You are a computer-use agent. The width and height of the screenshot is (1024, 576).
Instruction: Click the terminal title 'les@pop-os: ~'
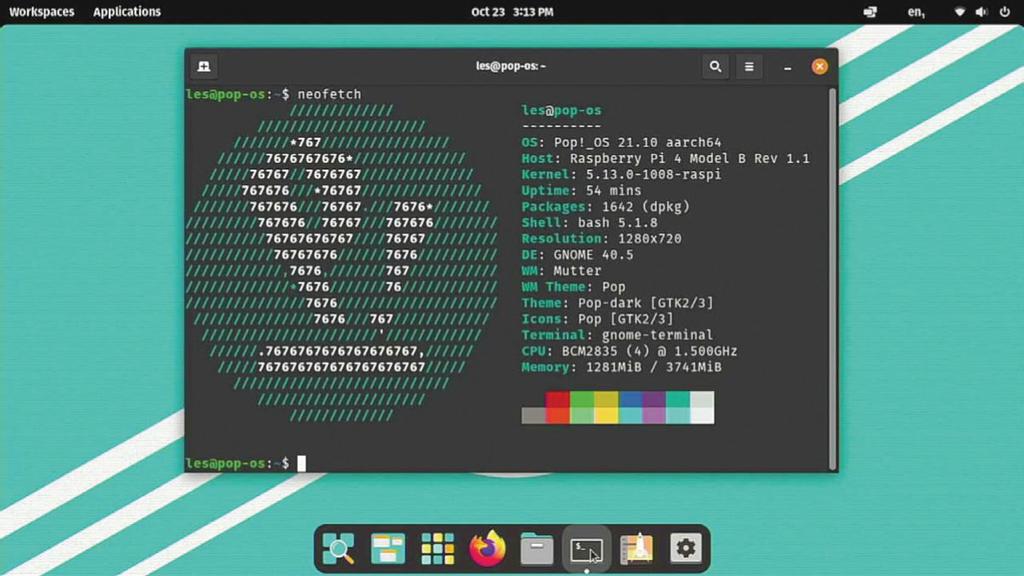pos(511,66)
